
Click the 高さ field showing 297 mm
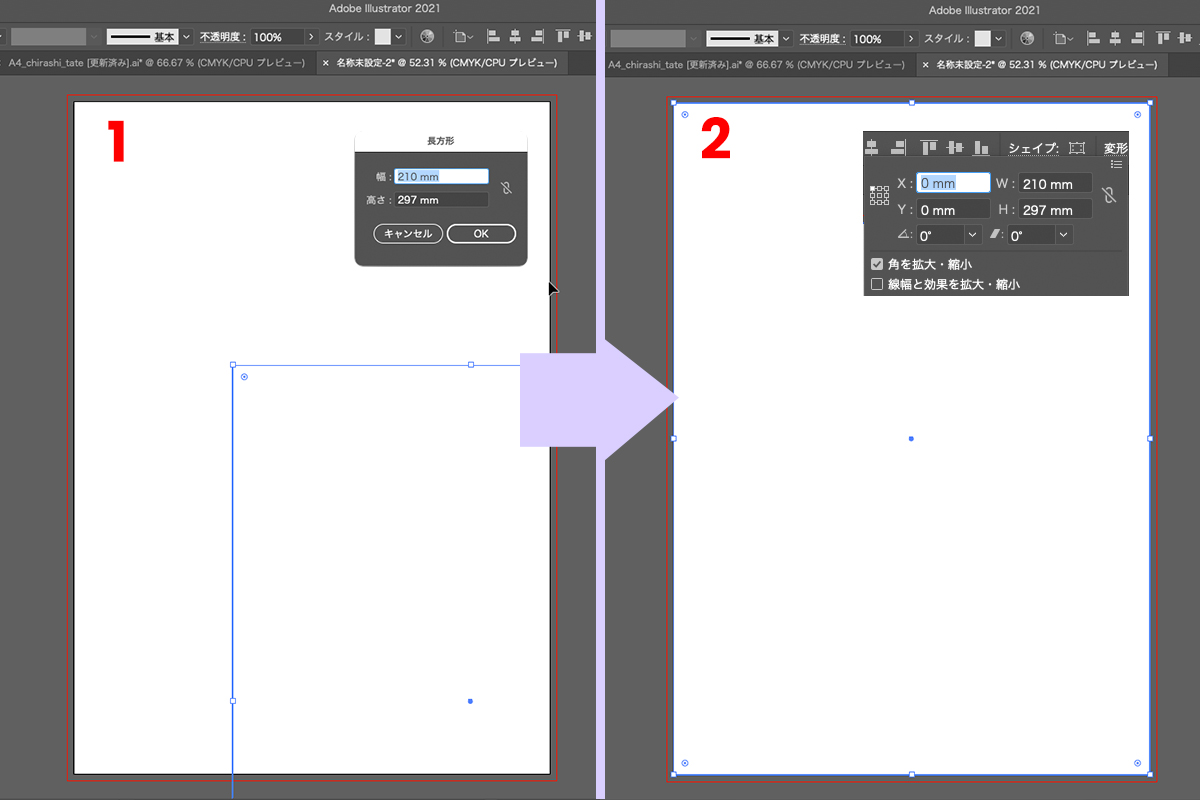[441, 200]
